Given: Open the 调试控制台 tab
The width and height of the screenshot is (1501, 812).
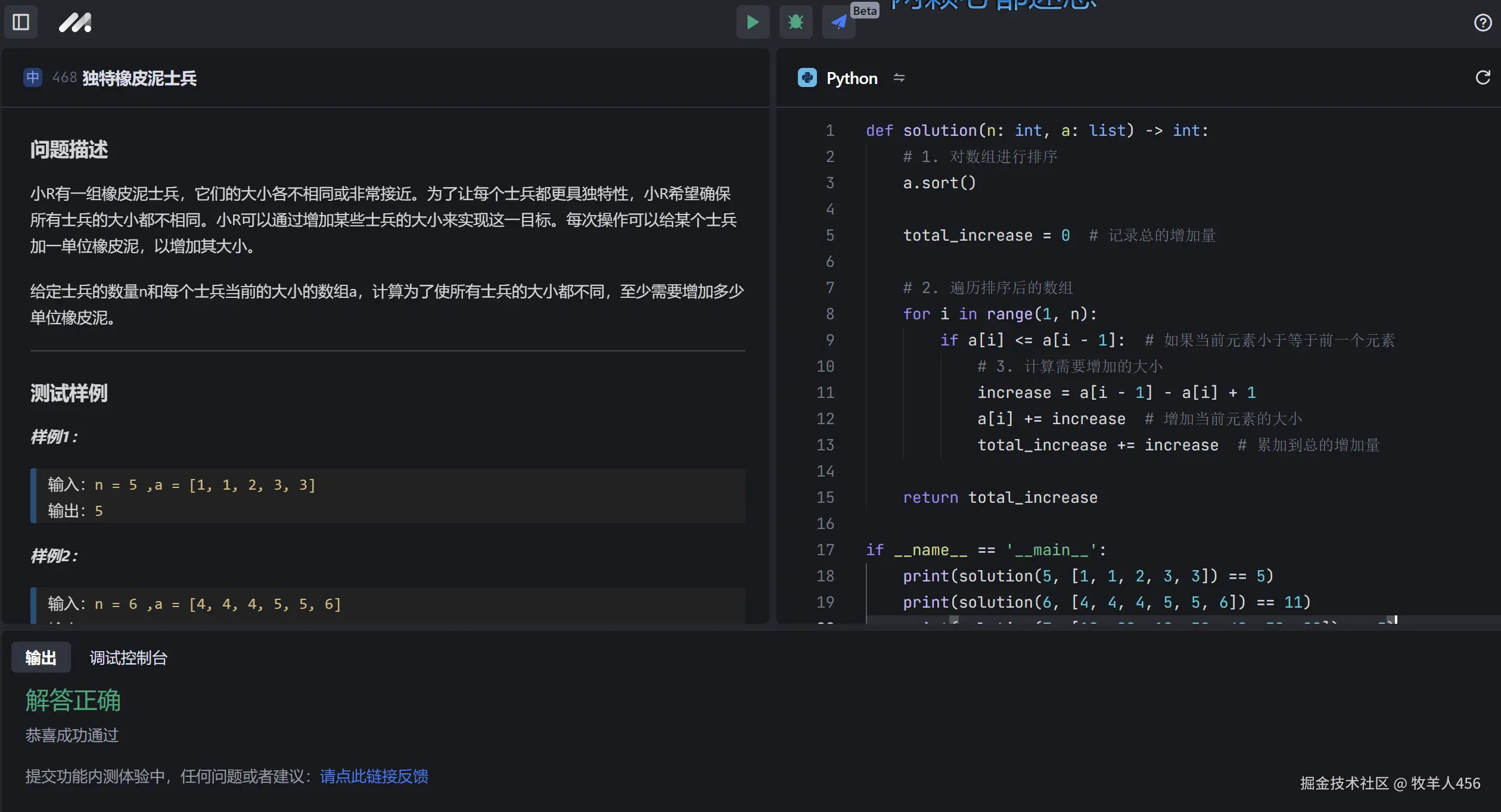Looking at the screenshot, I should (128, 657).
